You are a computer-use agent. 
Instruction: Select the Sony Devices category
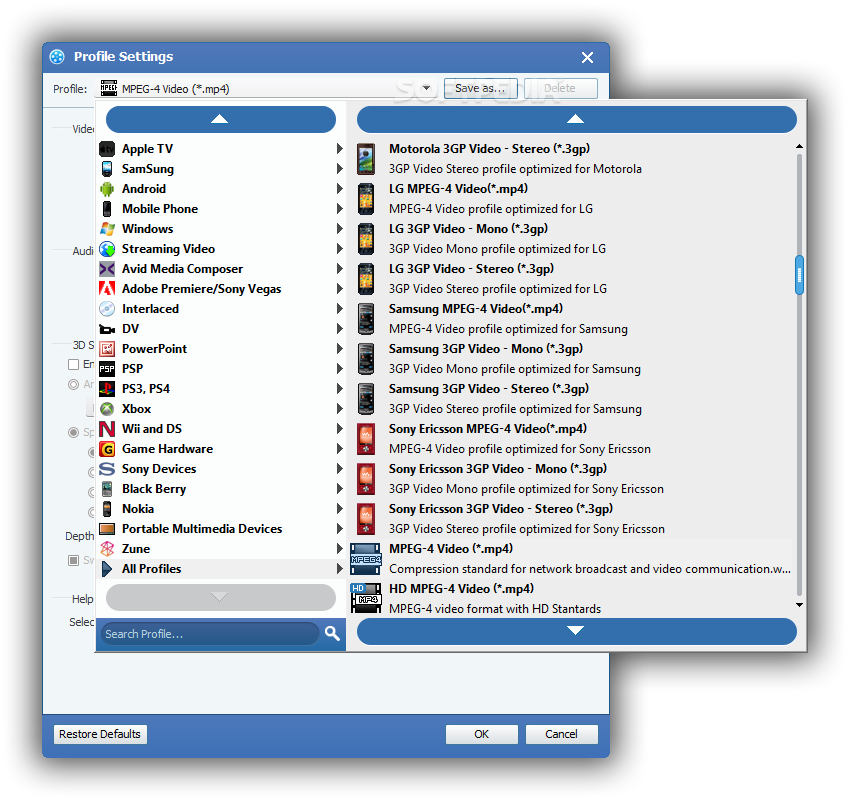click(x=221, y=469)
